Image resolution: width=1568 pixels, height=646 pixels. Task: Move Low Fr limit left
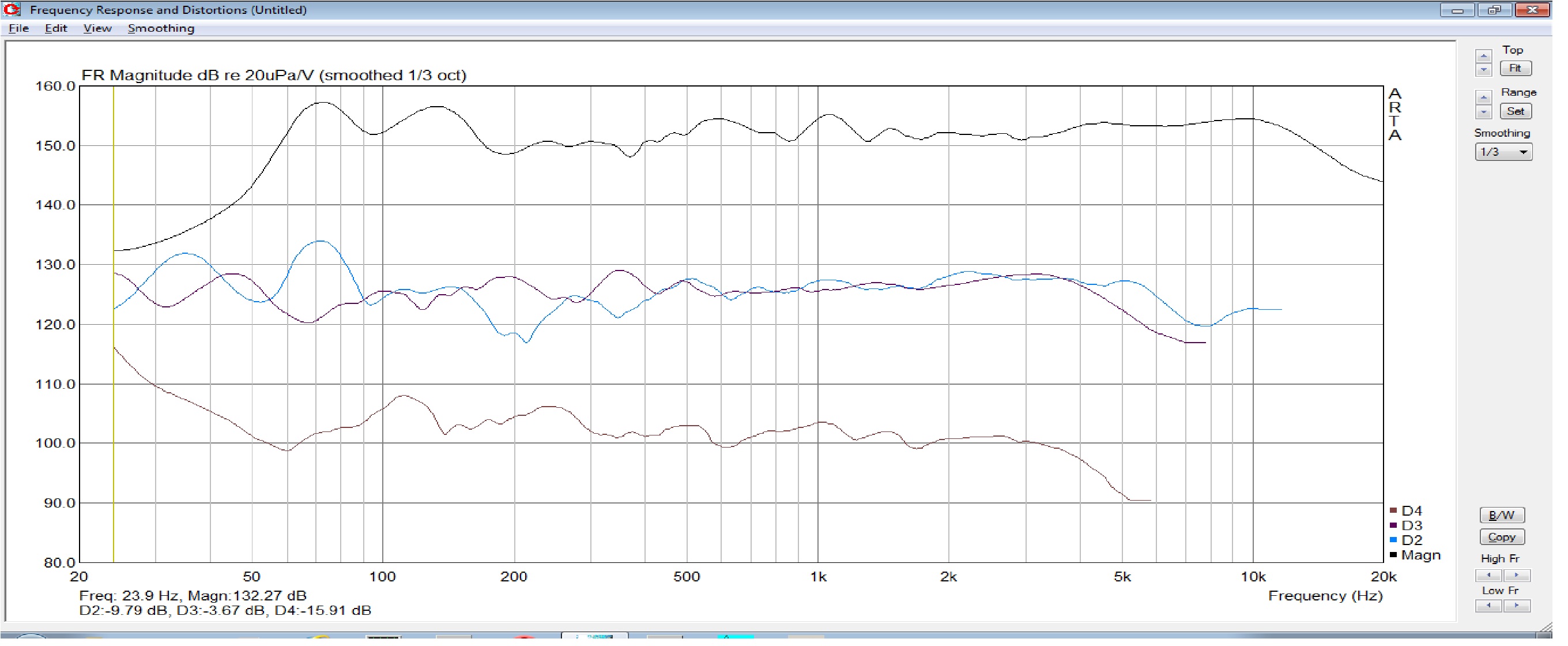(1489, 605)
